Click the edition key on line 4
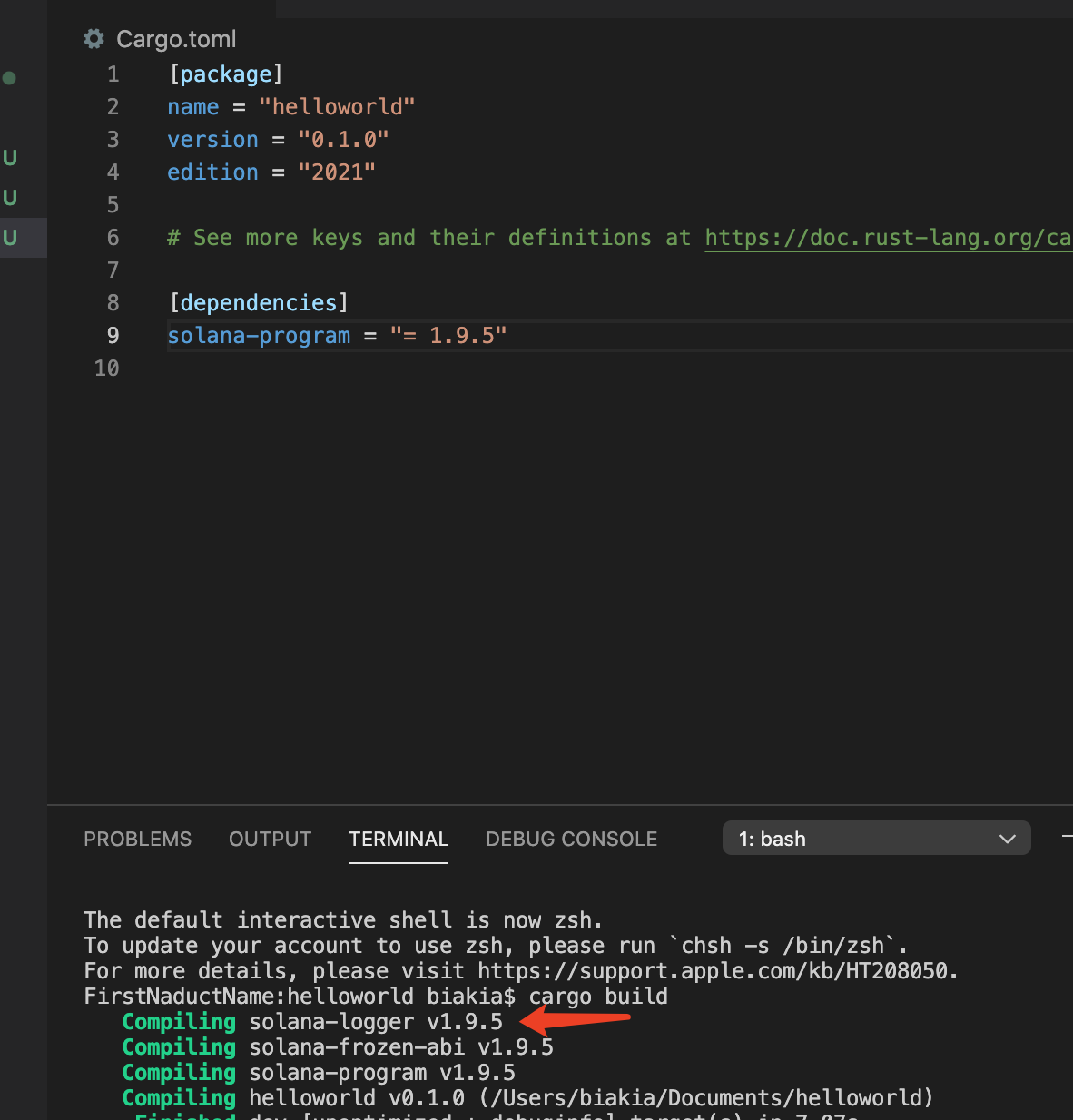The height and width of the screenshot is (1120, 1073). click(212, 172)
